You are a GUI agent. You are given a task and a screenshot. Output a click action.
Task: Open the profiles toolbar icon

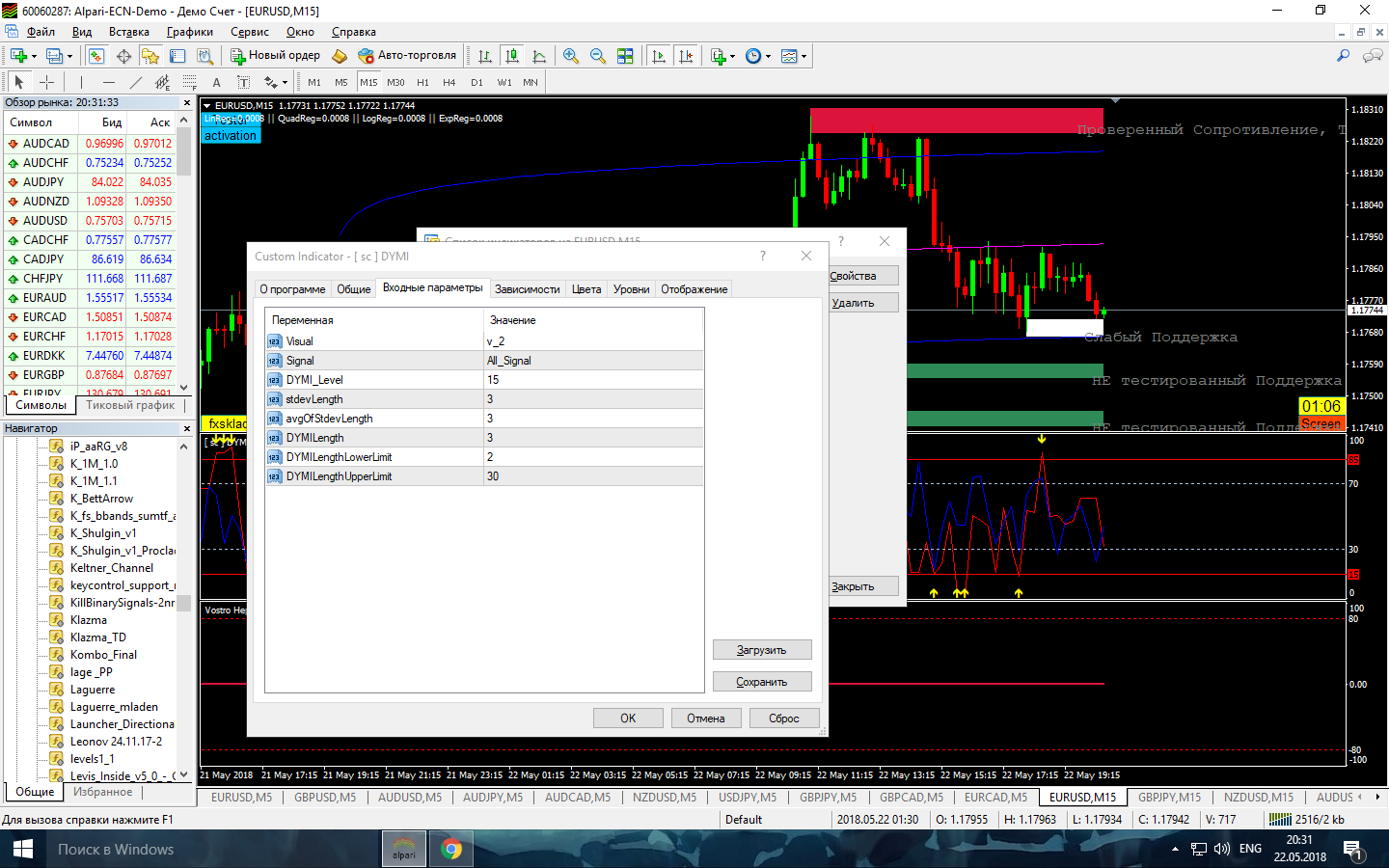point(54,56)
